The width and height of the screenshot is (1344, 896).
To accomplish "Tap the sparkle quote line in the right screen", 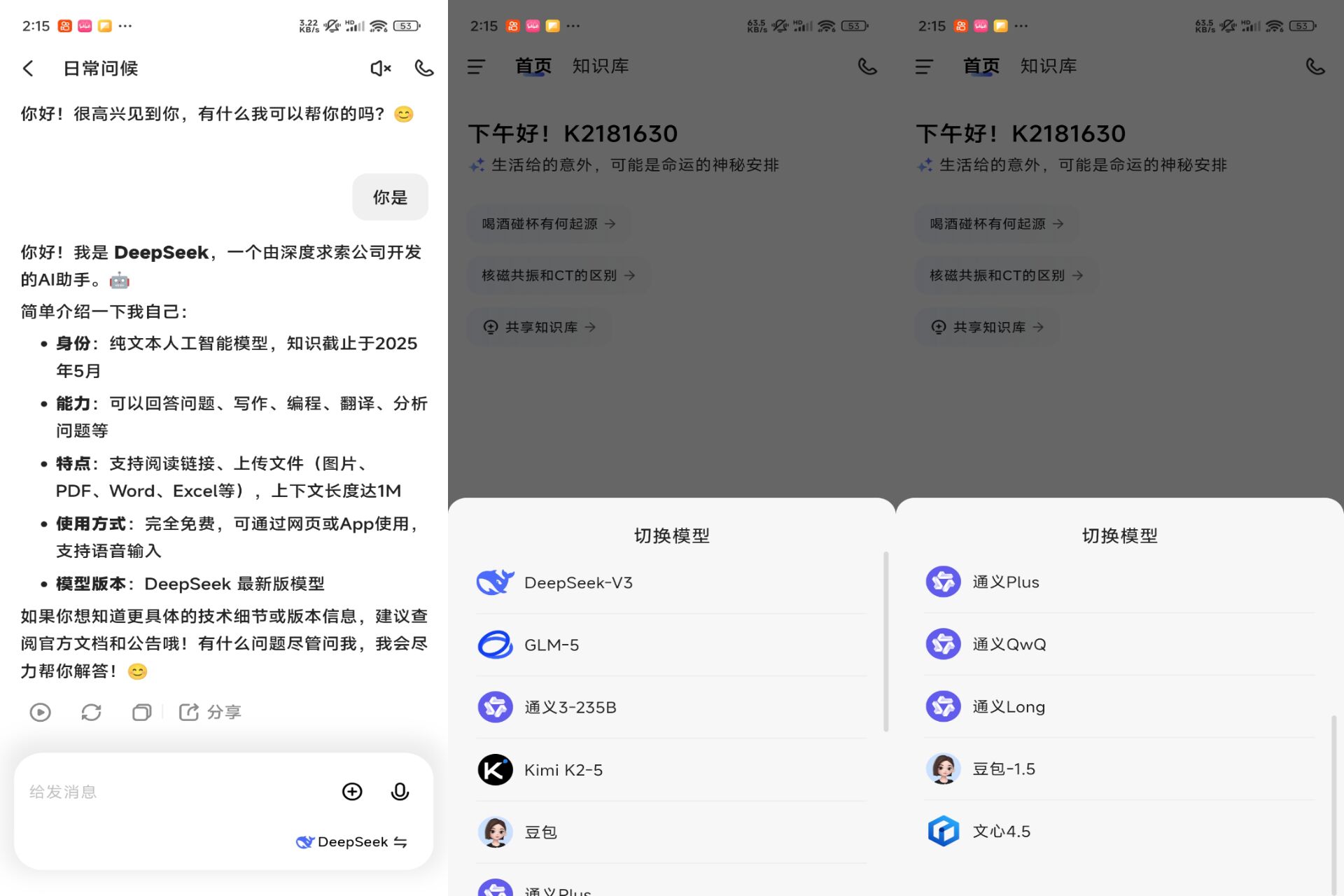I will [1072, 165].
